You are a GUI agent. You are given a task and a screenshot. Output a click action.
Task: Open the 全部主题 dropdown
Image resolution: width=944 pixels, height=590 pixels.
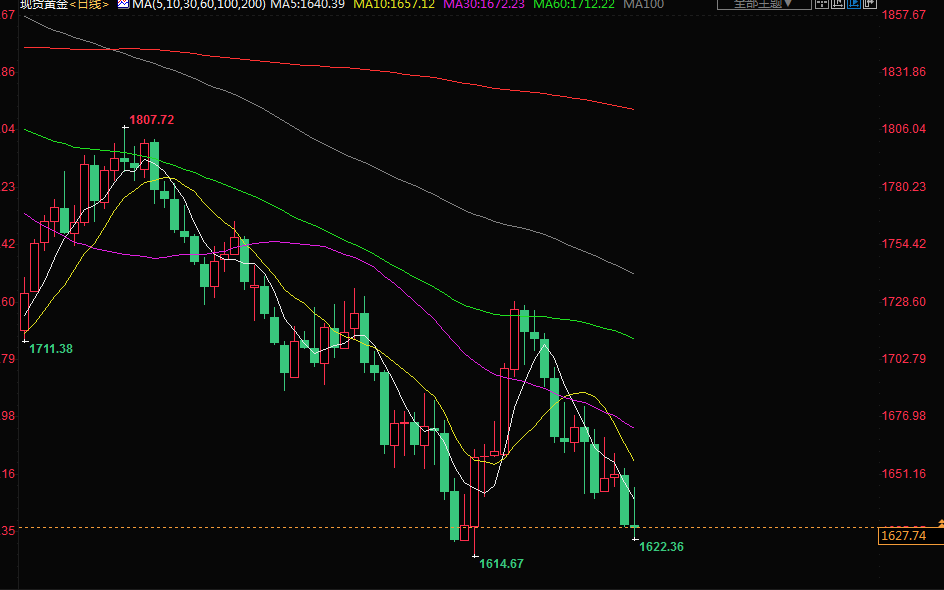[x=760, y=4]
